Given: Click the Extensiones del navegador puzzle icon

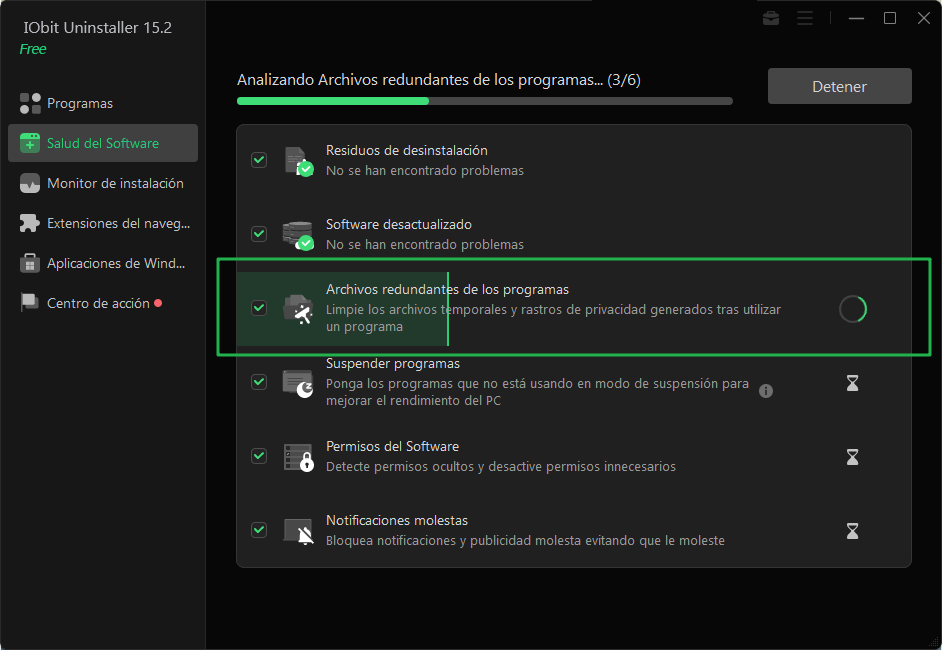Looking at the screenshot, I should point(30,223).
